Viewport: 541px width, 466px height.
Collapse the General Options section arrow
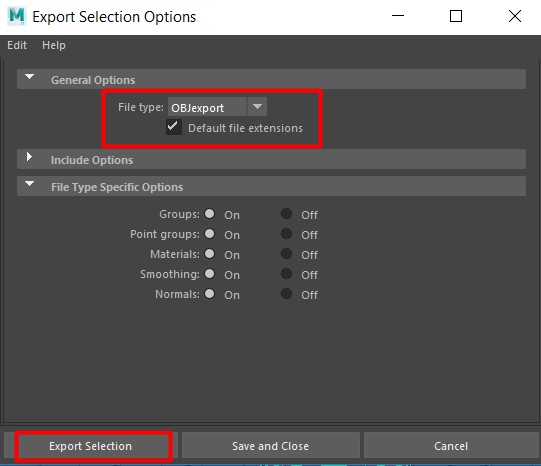tap(30, 77)
